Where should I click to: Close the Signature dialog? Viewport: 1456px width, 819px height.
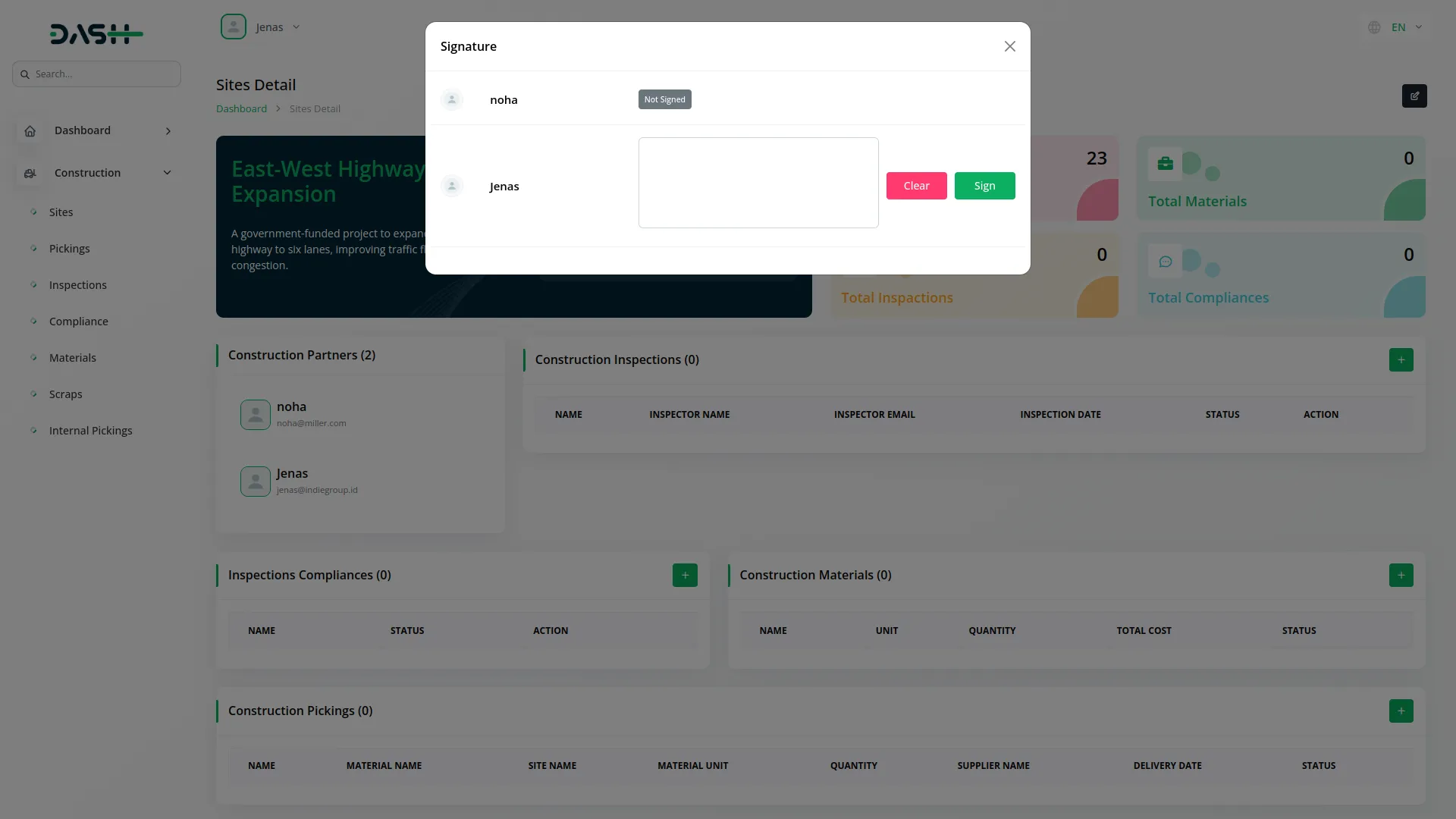(x=1009, y=46)
